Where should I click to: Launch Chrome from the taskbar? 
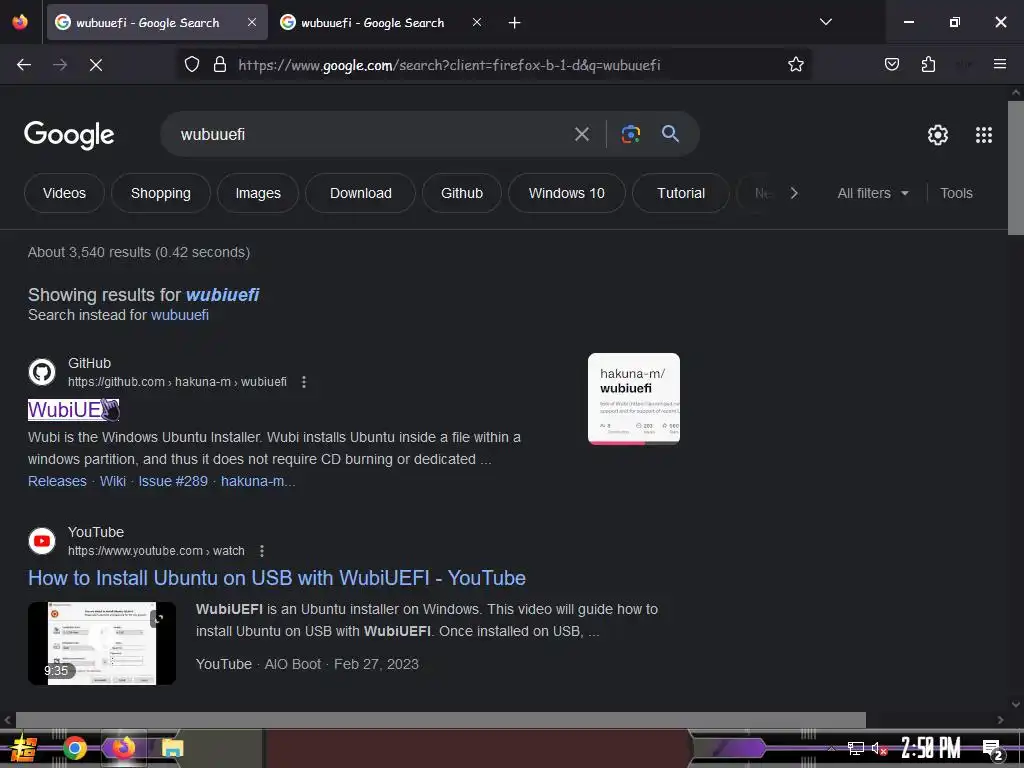point(74,748)
